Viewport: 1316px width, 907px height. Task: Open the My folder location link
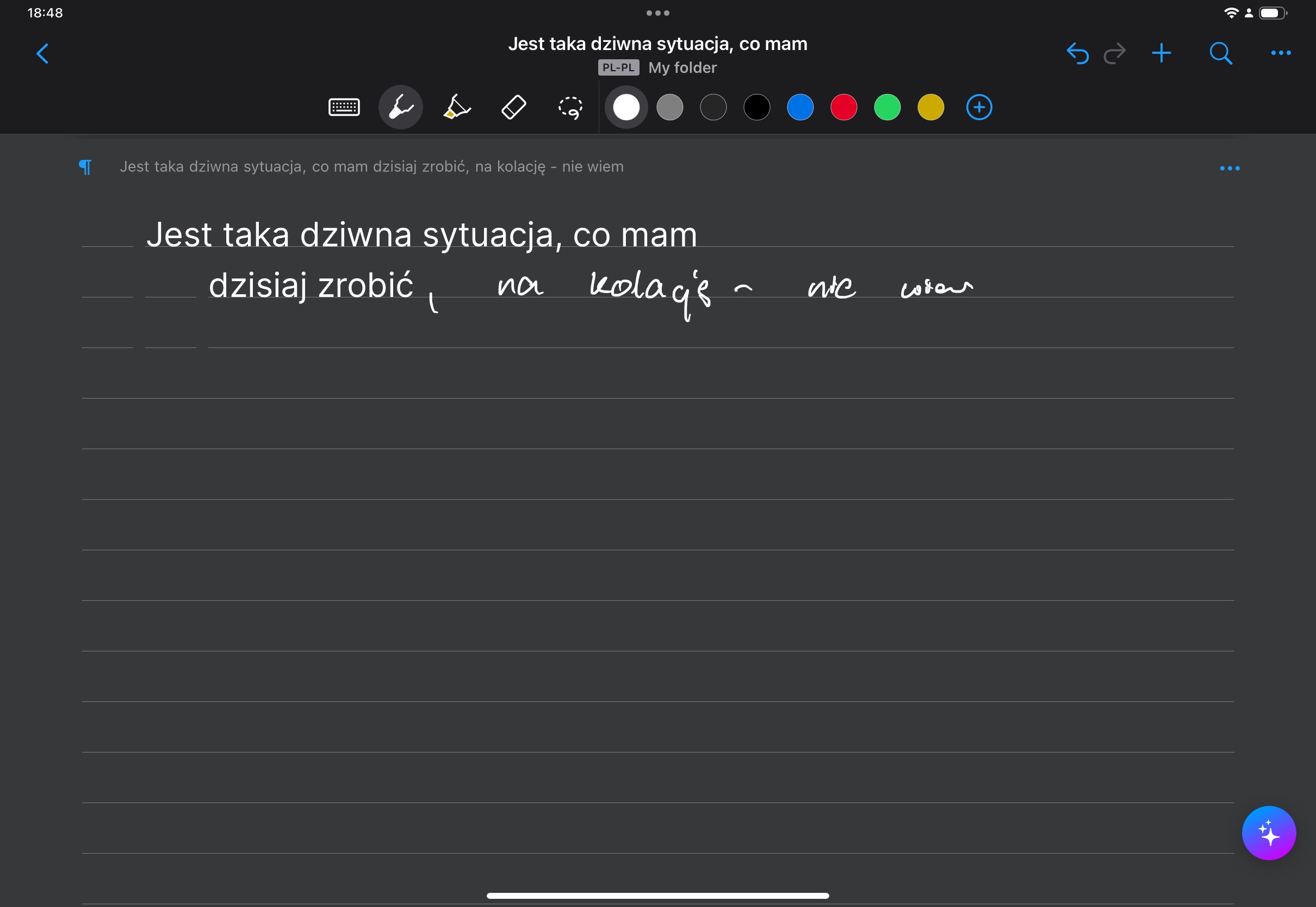tap(682, 67)
